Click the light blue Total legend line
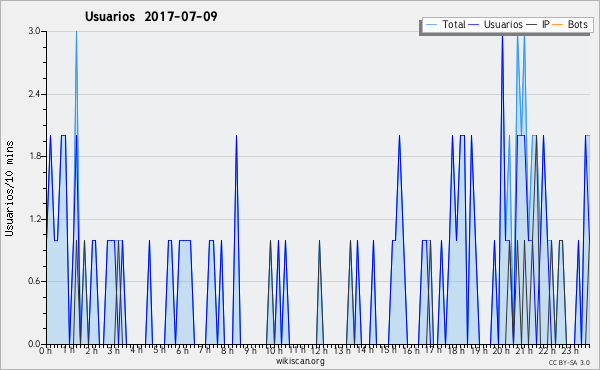The image size is (600, 370). [x=432, y=25]
